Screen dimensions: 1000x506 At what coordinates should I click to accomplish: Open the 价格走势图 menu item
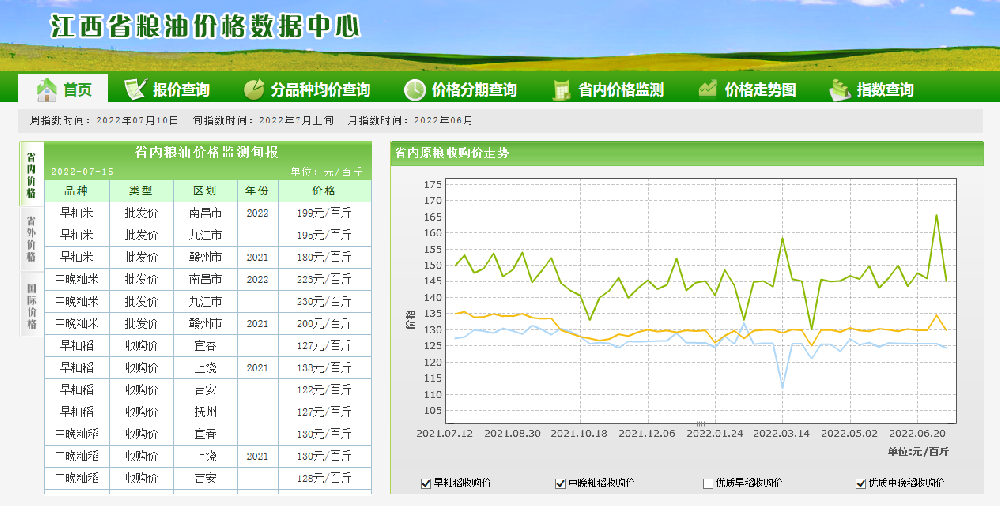pyautogui.click(x=760, y=90)
